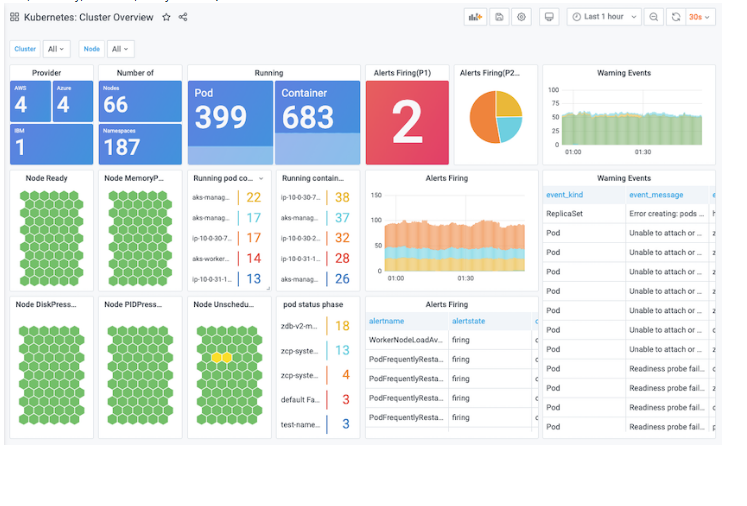This screenshot has width=747, height=506.
Task: Open the Node DiskPress... panel title
Action: pyautogui.click(x=46, y=304)
